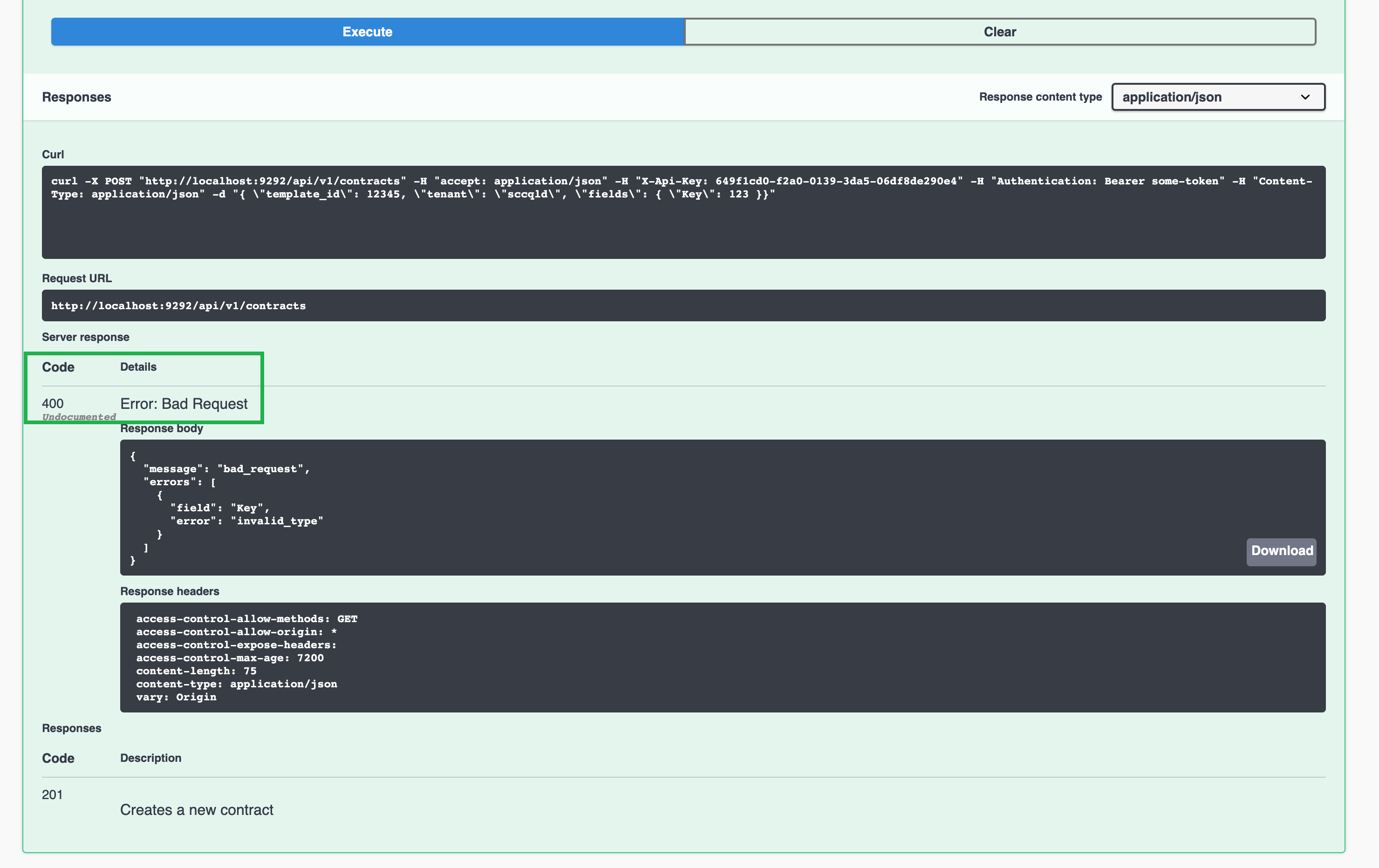Click the Response body label
The image size is (1379, 868).
click(162, 428)
